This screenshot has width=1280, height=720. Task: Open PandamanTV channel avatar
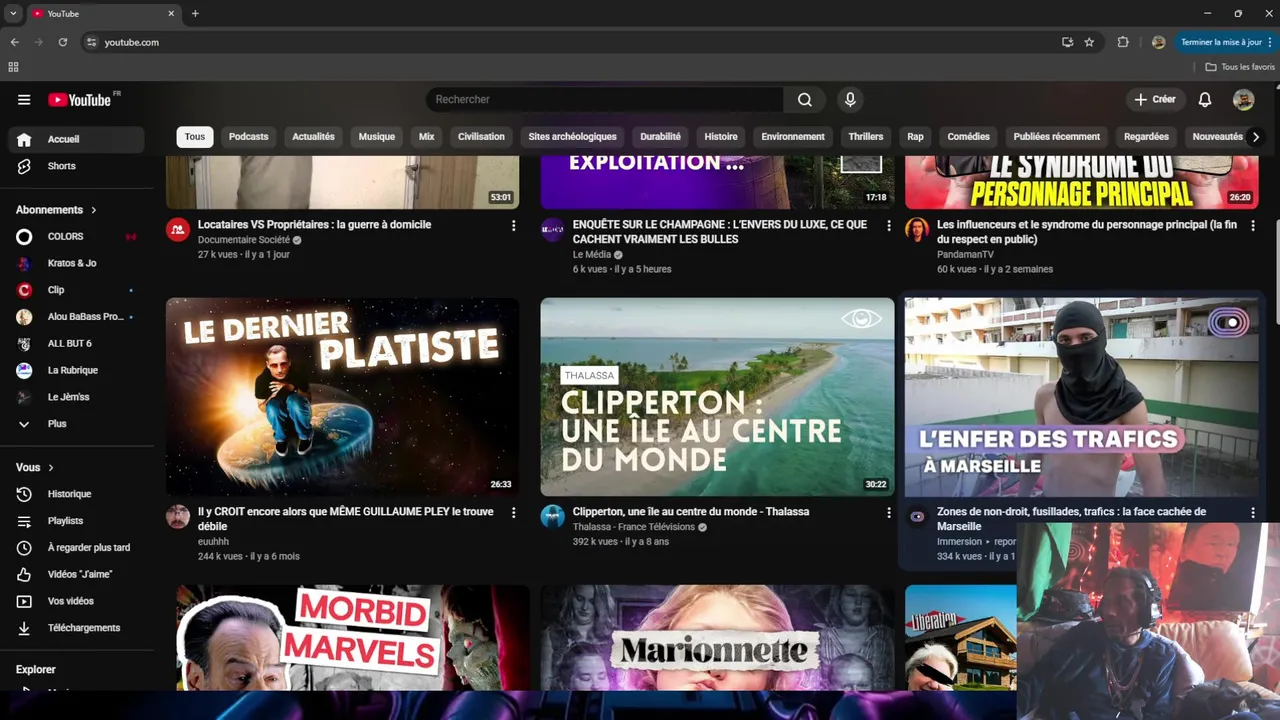(x=917, y=230)
